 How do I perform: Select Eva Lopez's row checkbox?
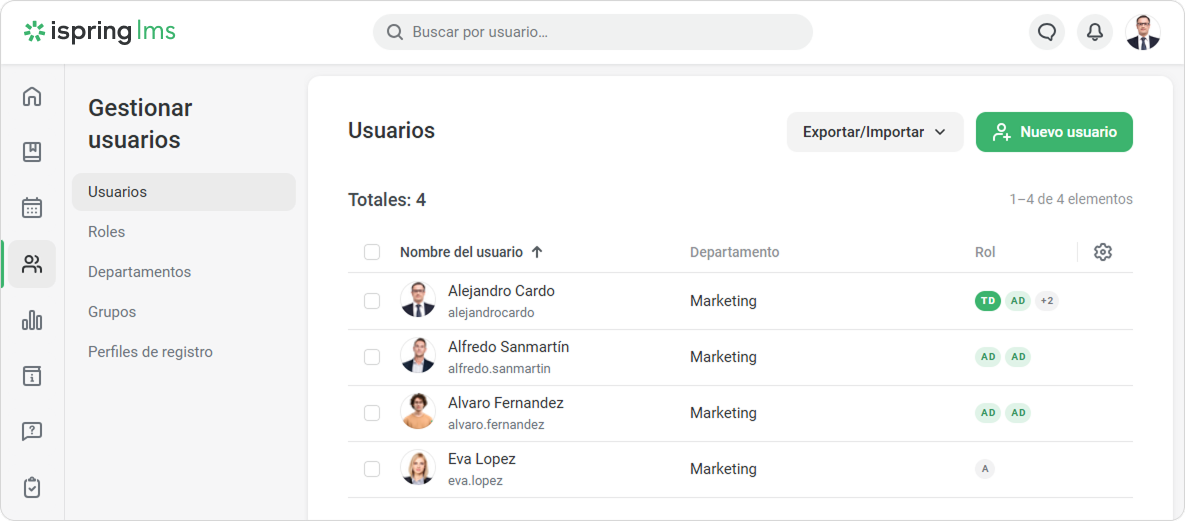tap(372, 469)
